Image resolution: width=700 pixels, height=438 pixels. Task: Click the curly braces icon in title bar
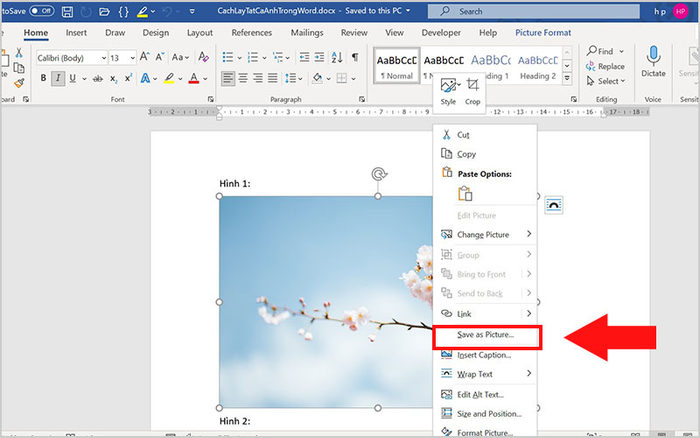tap(124, 12)
